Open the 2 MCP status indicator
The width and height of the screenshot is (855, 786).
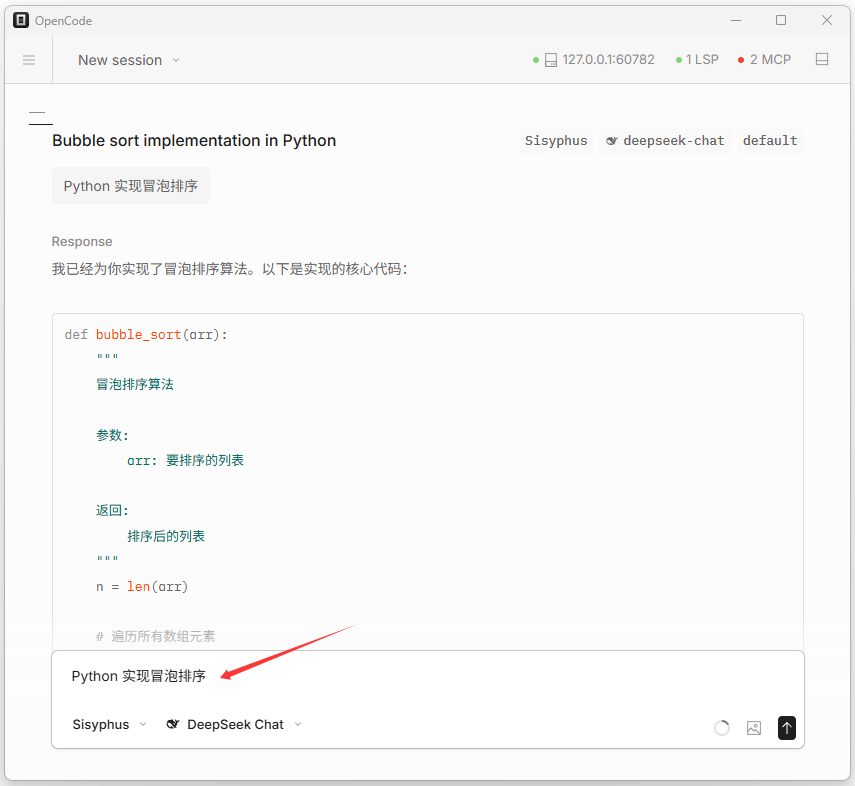point(764,60)
